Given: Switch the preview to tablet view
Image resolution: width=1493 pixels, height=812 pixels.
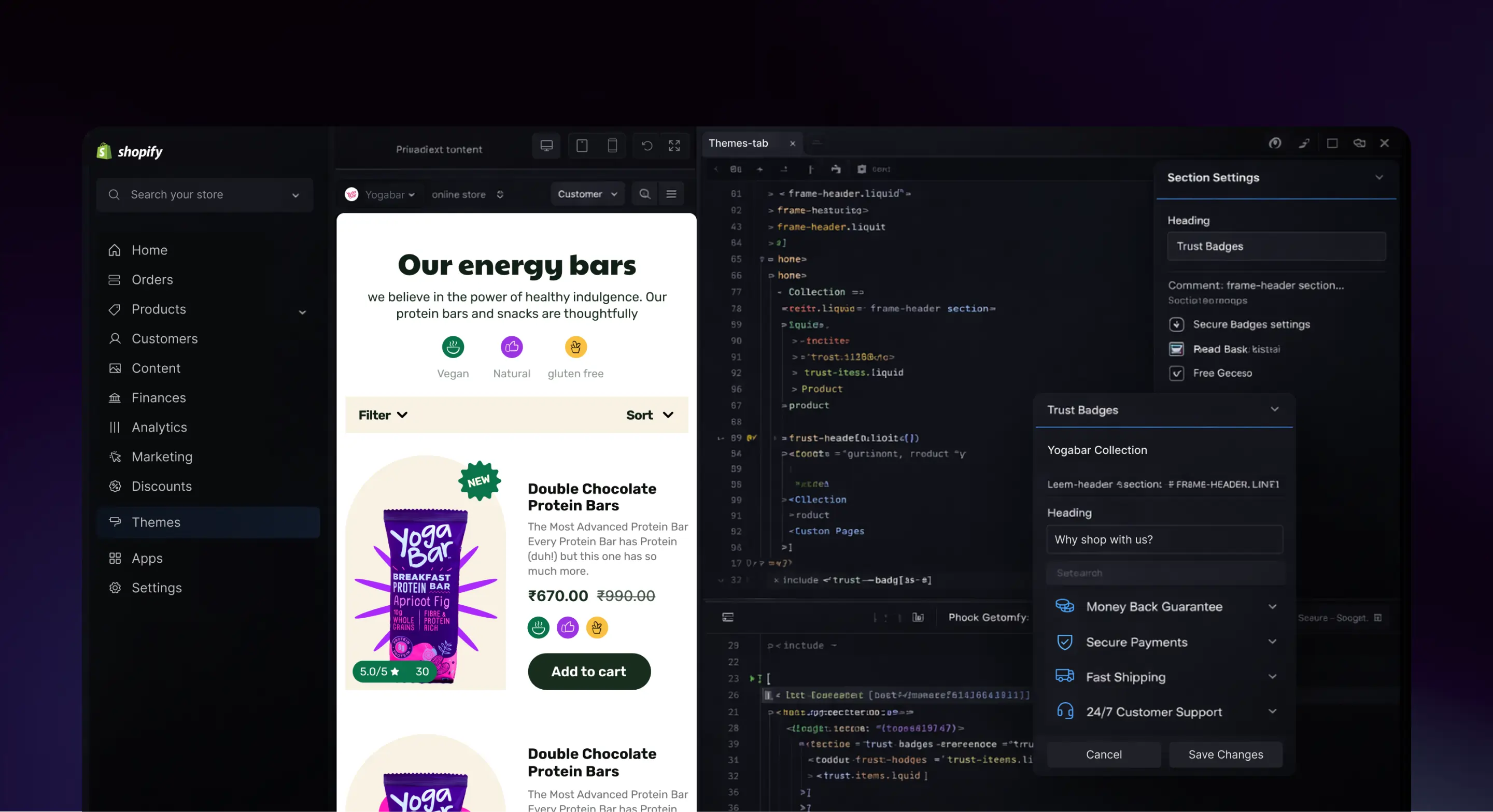Looking at the screenshot, I should pos(582,146).
